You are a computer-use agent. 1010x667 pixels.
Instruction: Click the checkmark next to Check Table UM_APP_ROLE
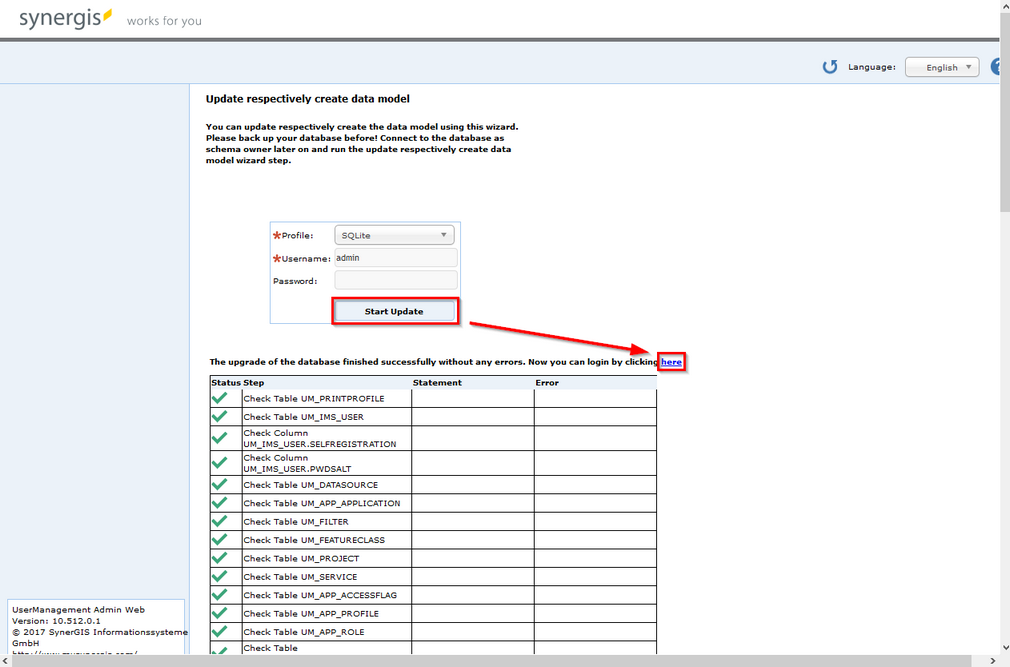coord(221,632)
